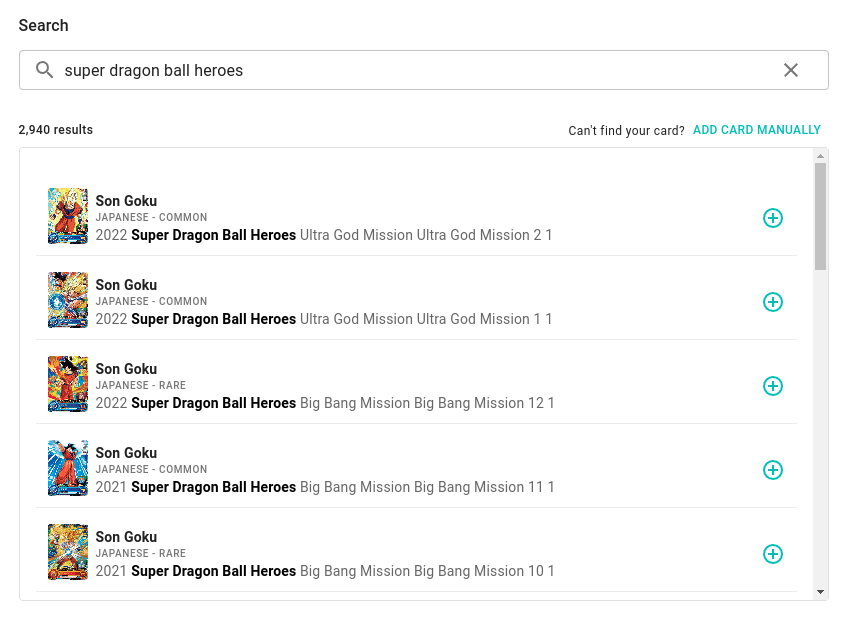Select the Son Goku title in the Big Bang Mission 12 row
This screenshot has width=851, height=622.
(x=126, y=369)
